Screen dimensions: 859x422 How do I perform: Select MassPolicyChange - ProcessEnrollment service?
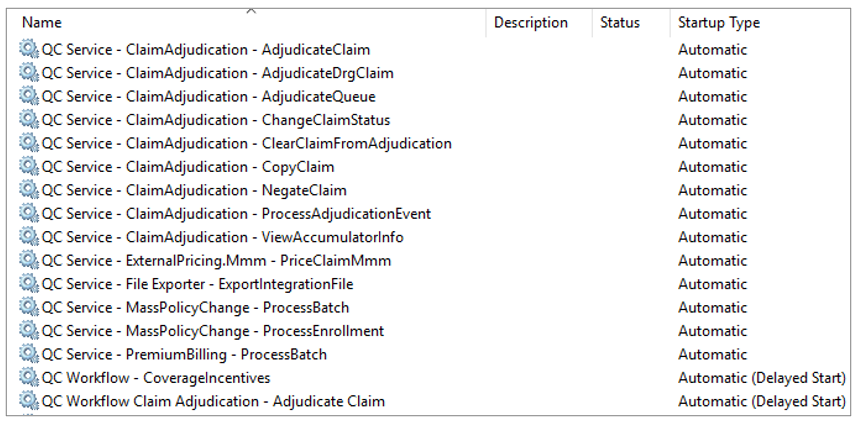pyautogui.click(x=213, y=331)
